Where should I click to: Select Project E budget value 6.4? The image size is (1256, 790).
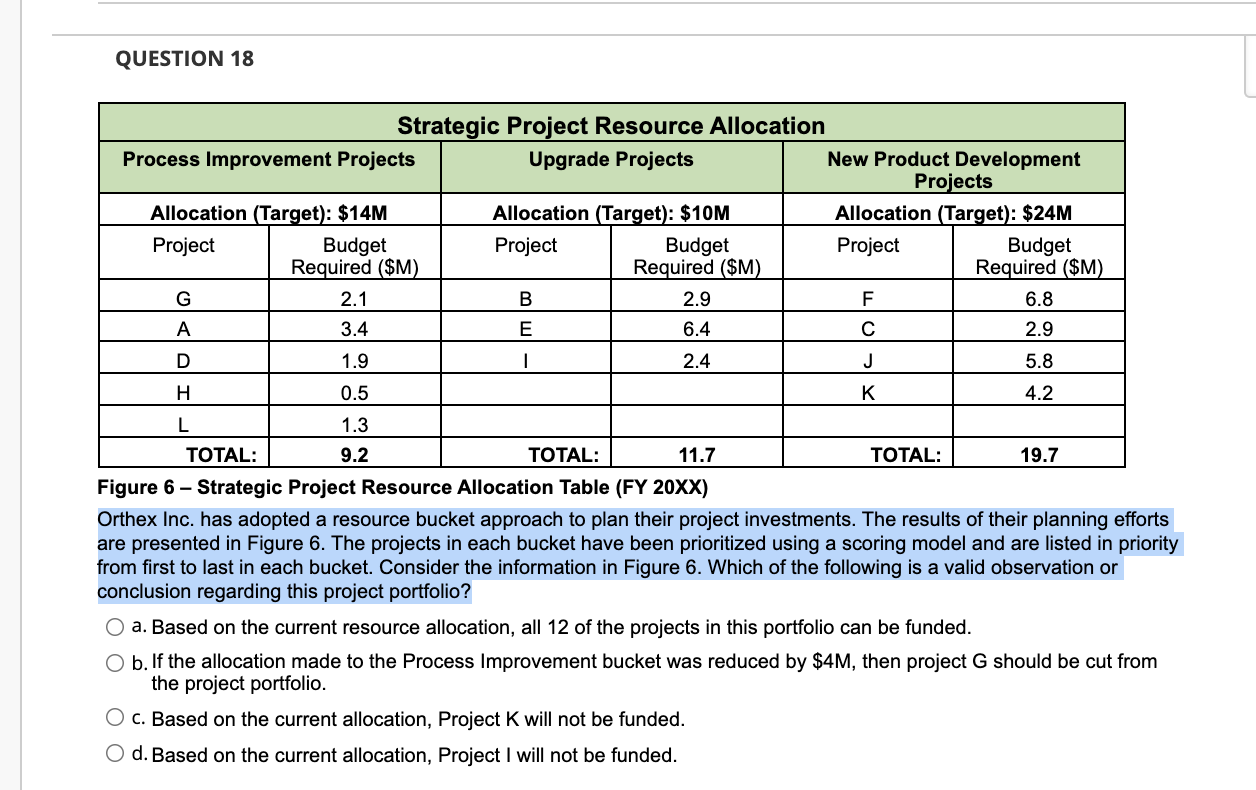697,326
